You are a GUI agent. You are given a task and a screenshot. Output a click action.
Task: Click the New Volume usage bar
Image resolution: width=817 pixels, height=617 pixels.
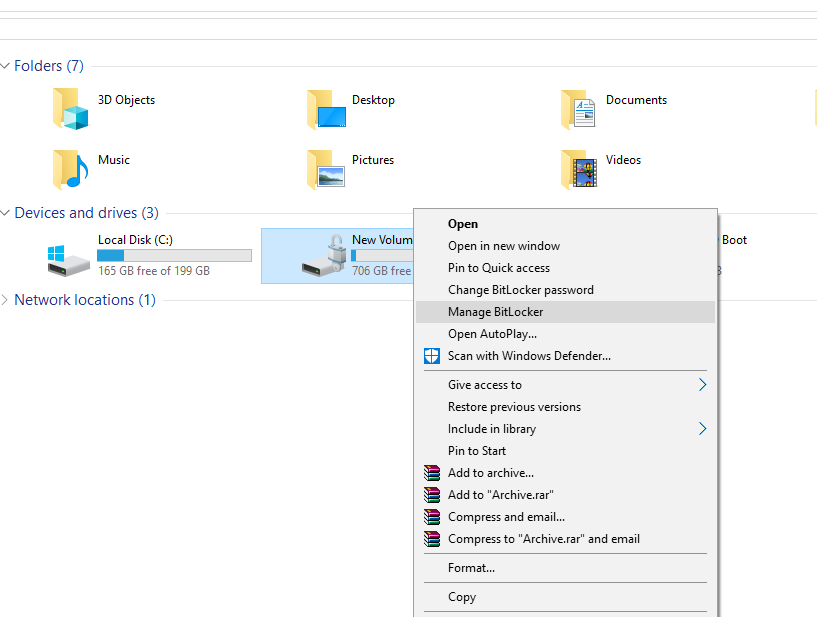pyautogui.click(x=382, y=255)
